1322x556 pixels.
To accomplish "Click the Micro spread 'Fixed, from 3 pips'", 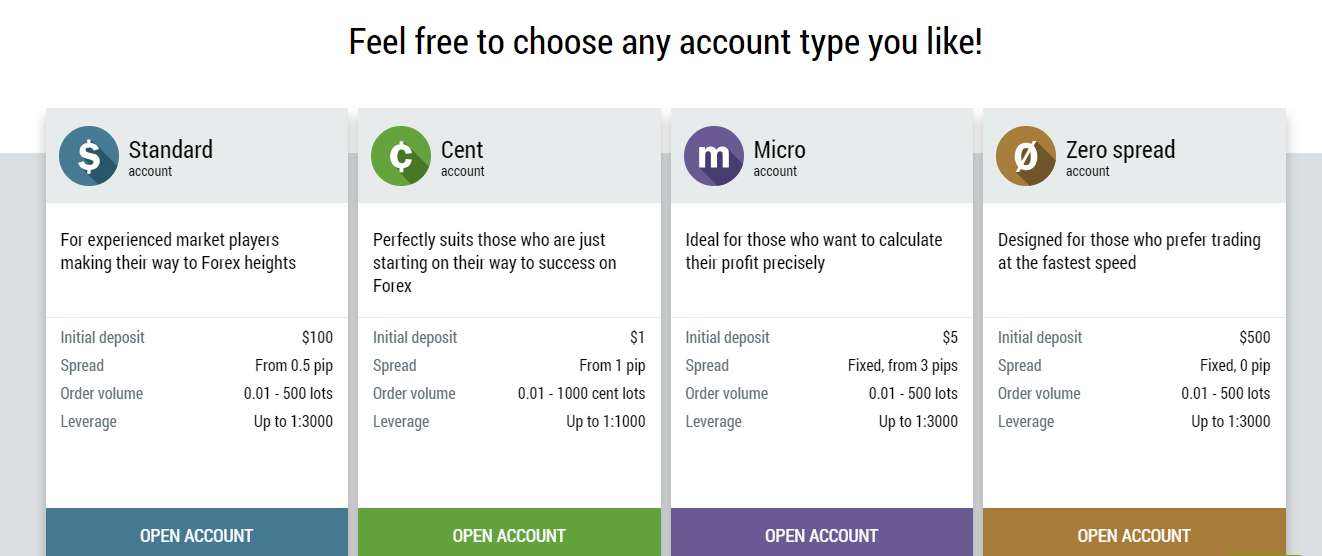I will 902,366.
